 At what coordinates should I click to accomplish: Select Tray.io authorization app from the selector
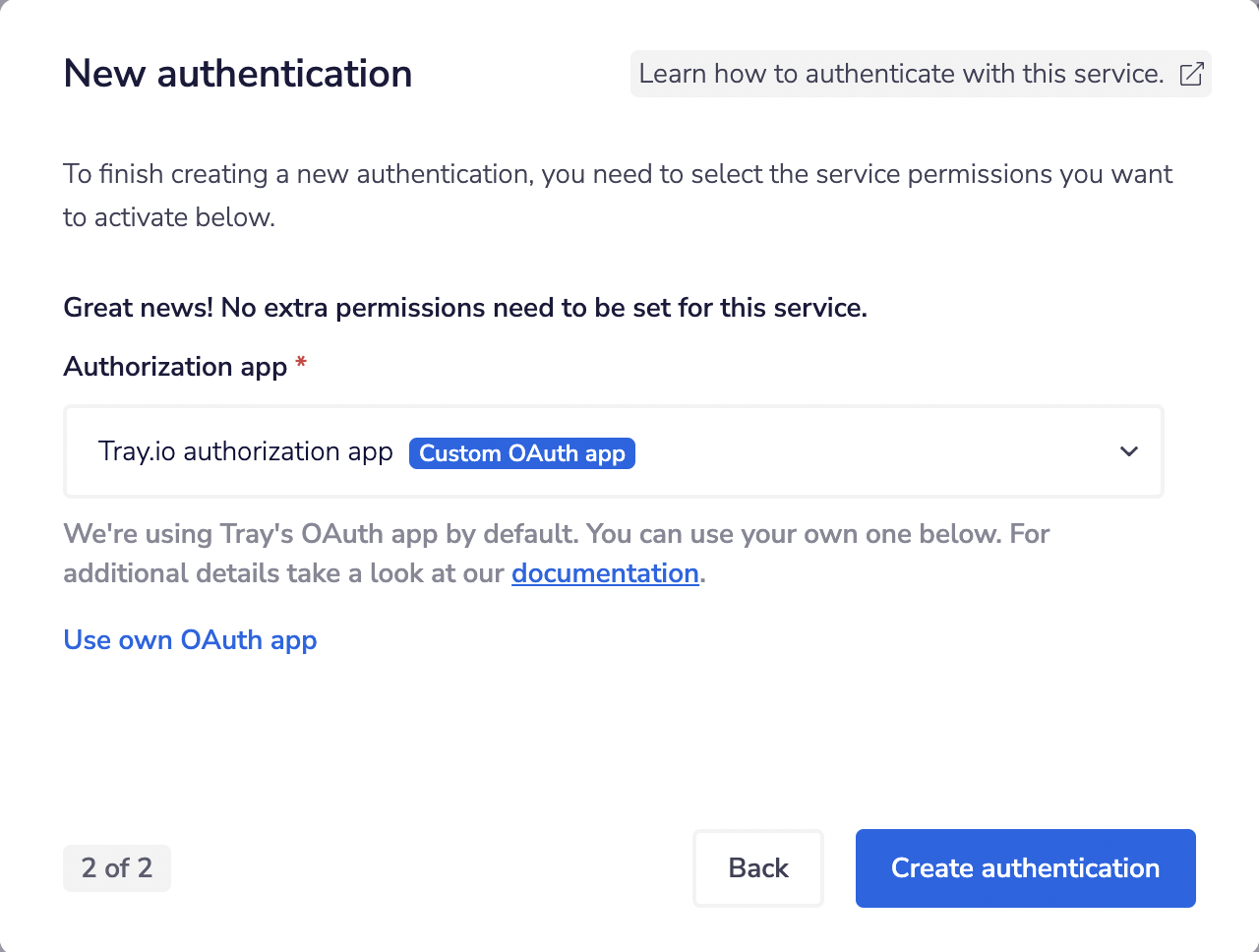(x=244, y=451)
